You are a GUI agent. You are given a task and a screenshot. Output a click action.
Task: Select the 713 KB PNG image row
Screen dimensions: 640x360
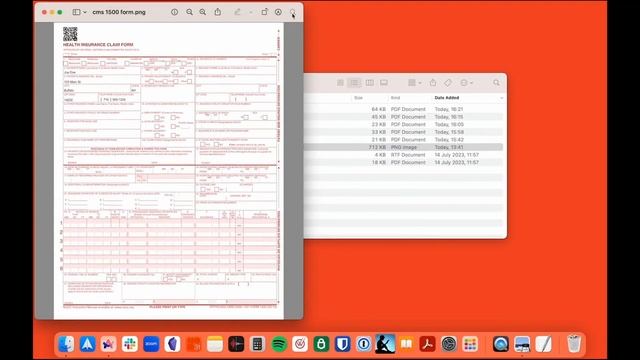404,147
